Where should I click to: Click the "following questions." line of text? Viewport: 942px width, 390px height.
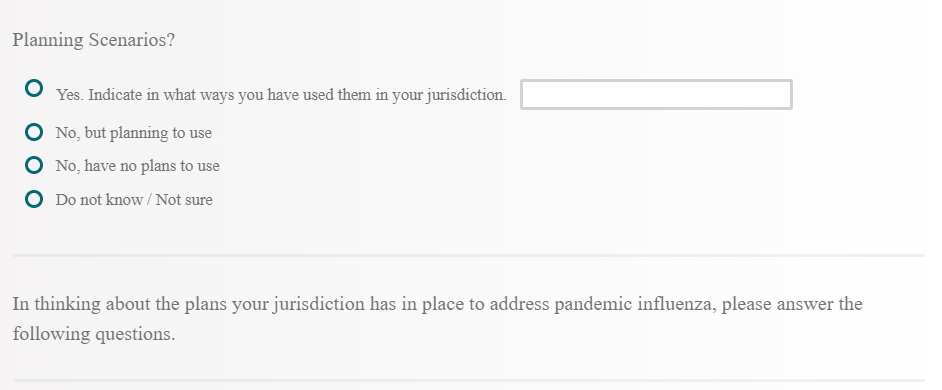point(94,334)
